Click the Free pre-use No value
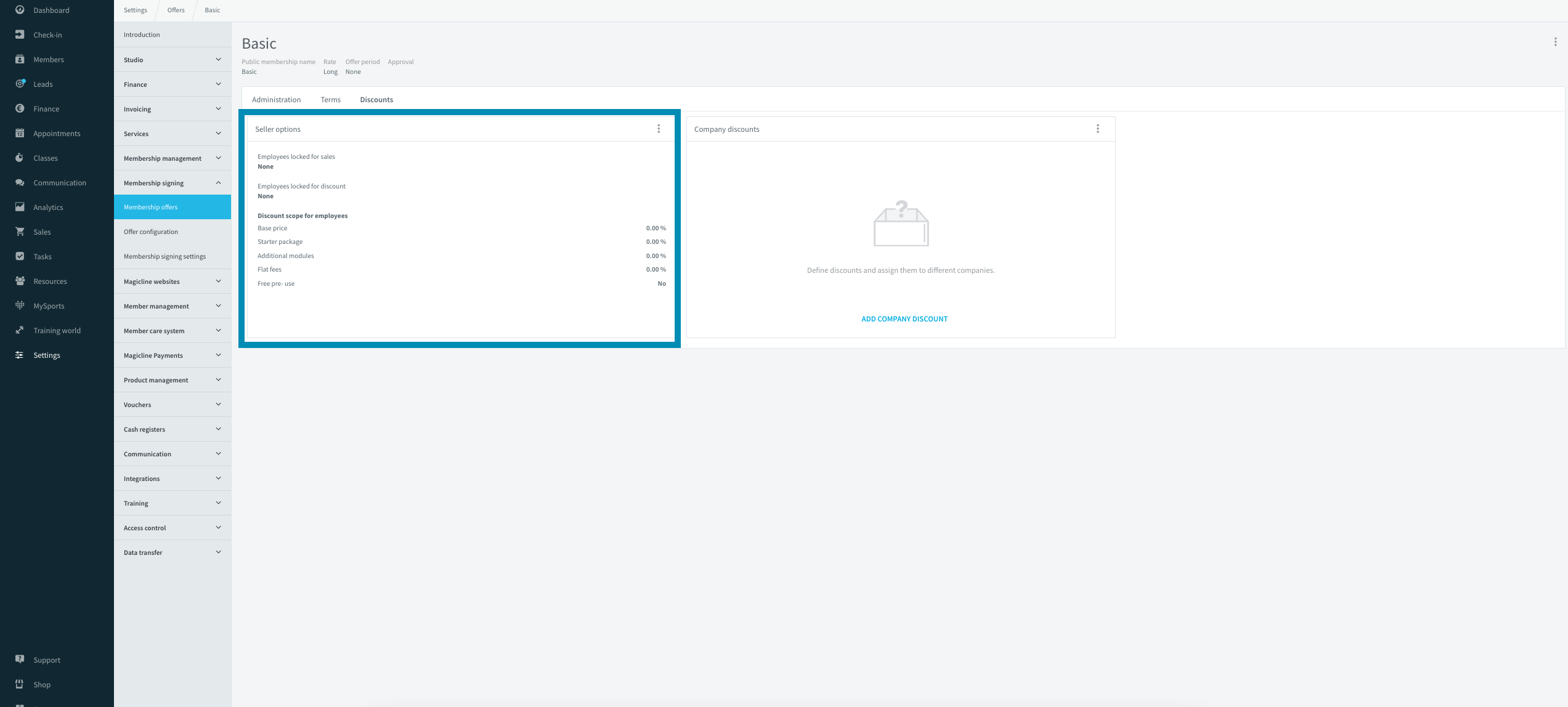The height and width of the screenshot is (707, 1568). tap(662, 283)
